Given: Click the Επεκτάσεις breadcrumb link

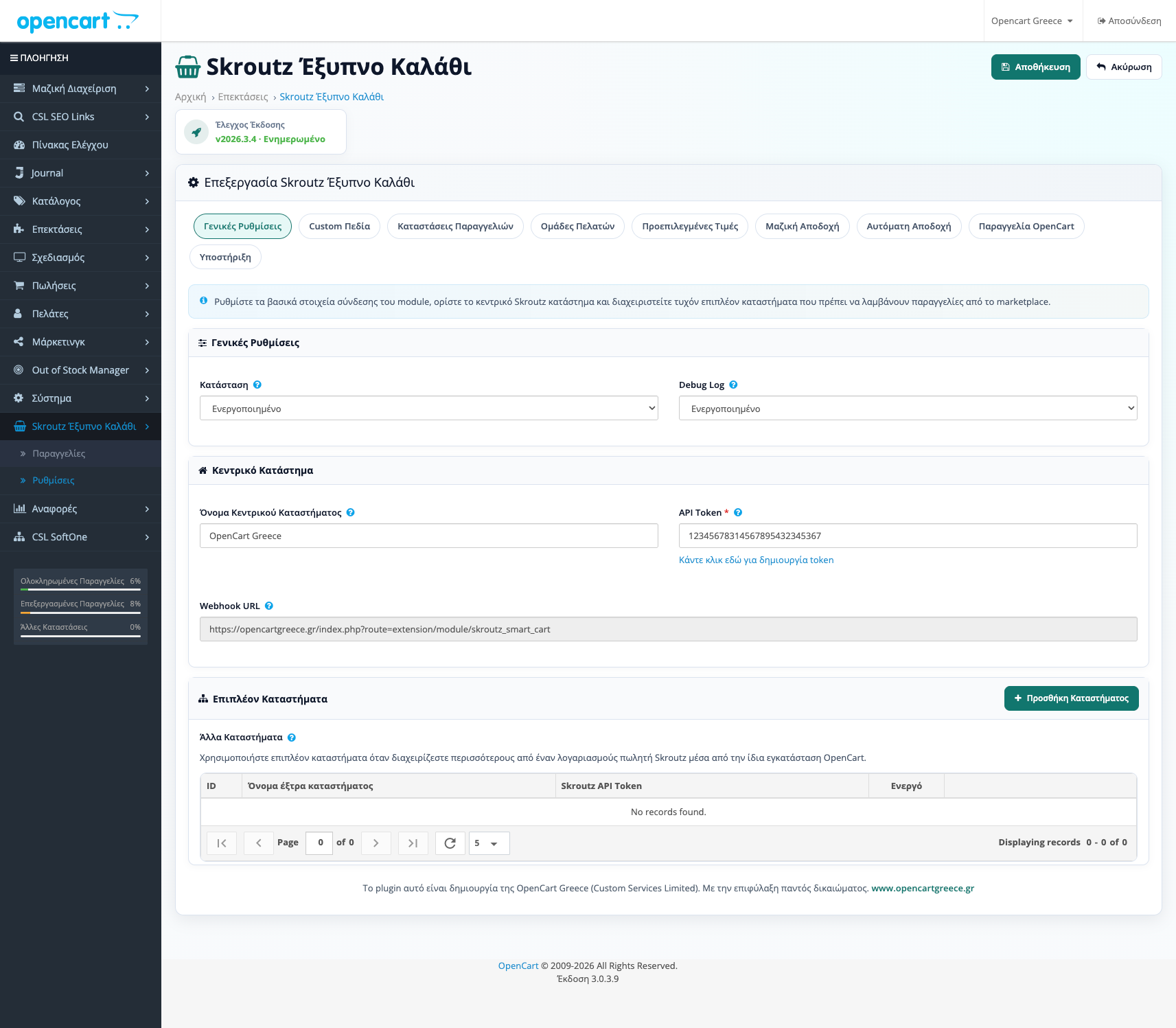Looking at the screenshot, I should (243, 98).
